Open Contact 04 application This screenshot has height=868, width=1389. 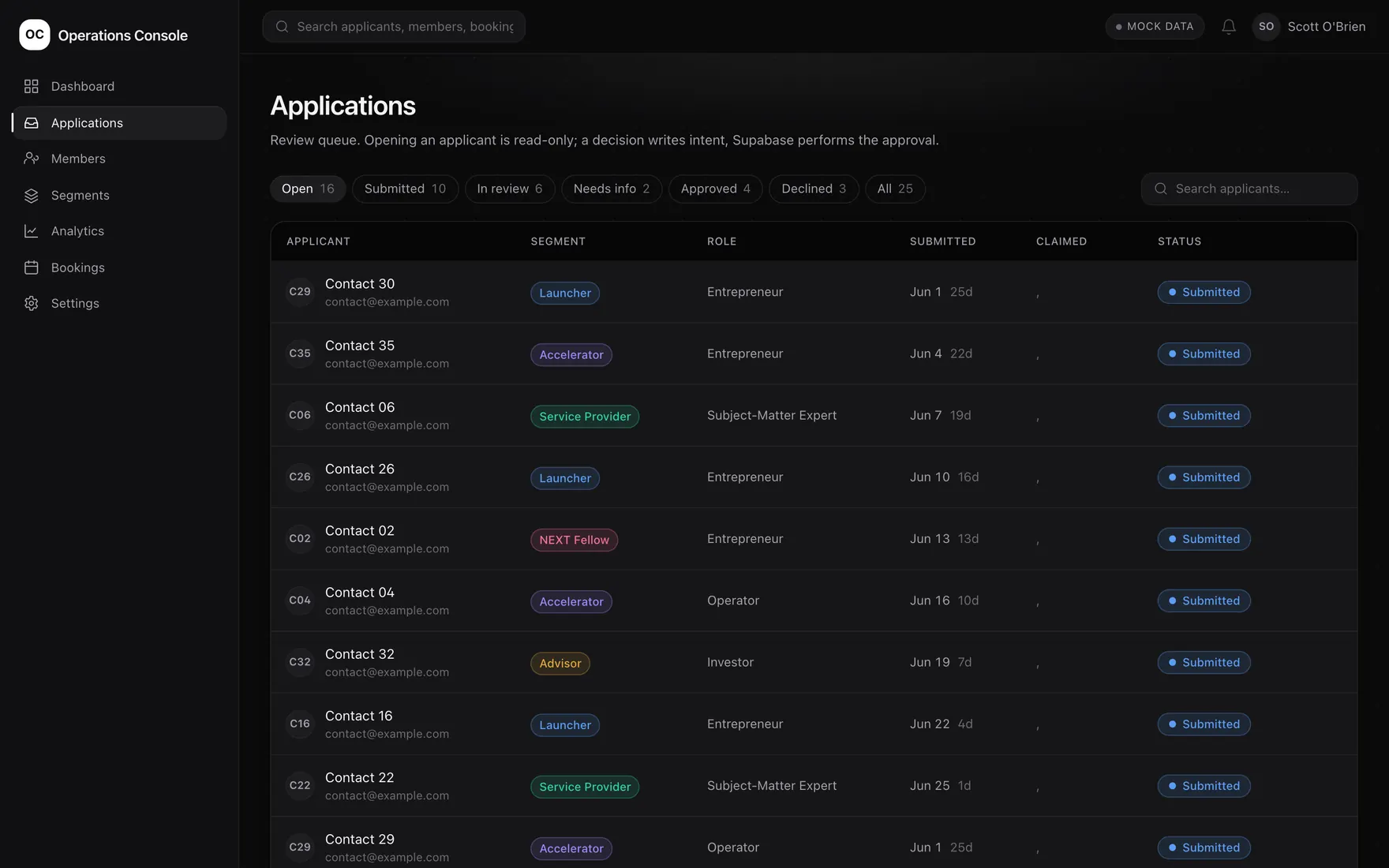(x=814, y=600)
